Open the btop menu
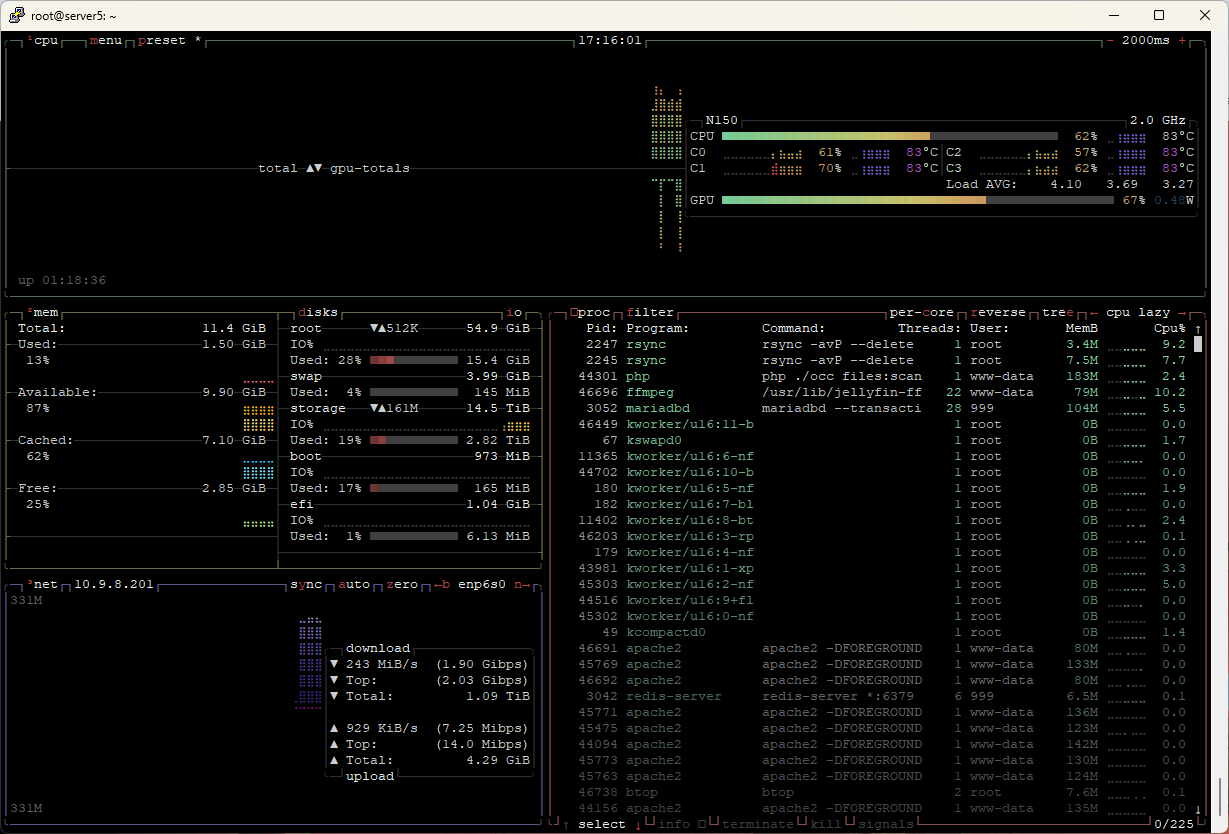Image resolution: width=1229 pixels, height=834 pixels. click(105, 41)
